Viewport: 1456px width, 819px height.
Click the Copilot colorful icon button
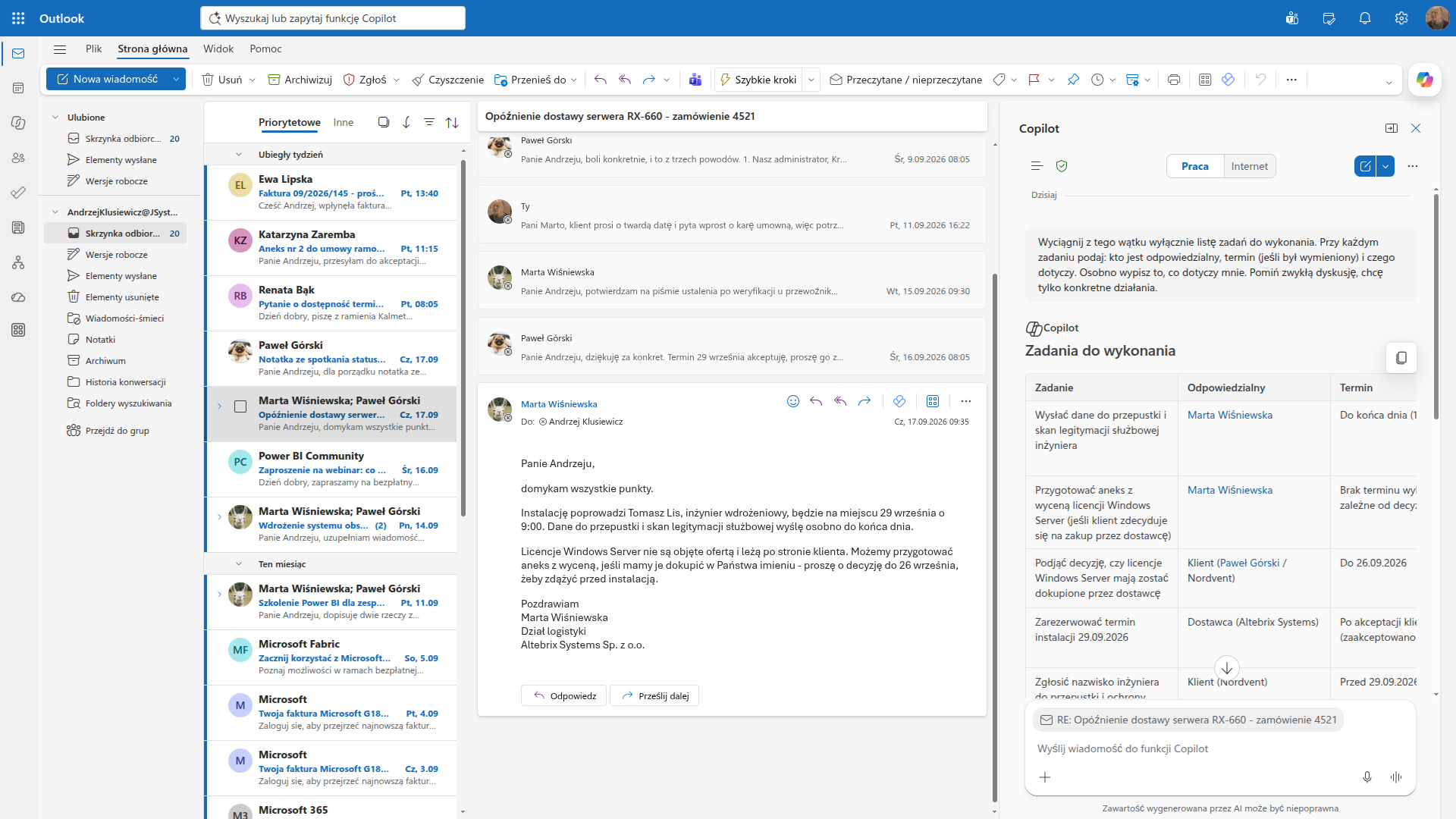point(1425,80)
